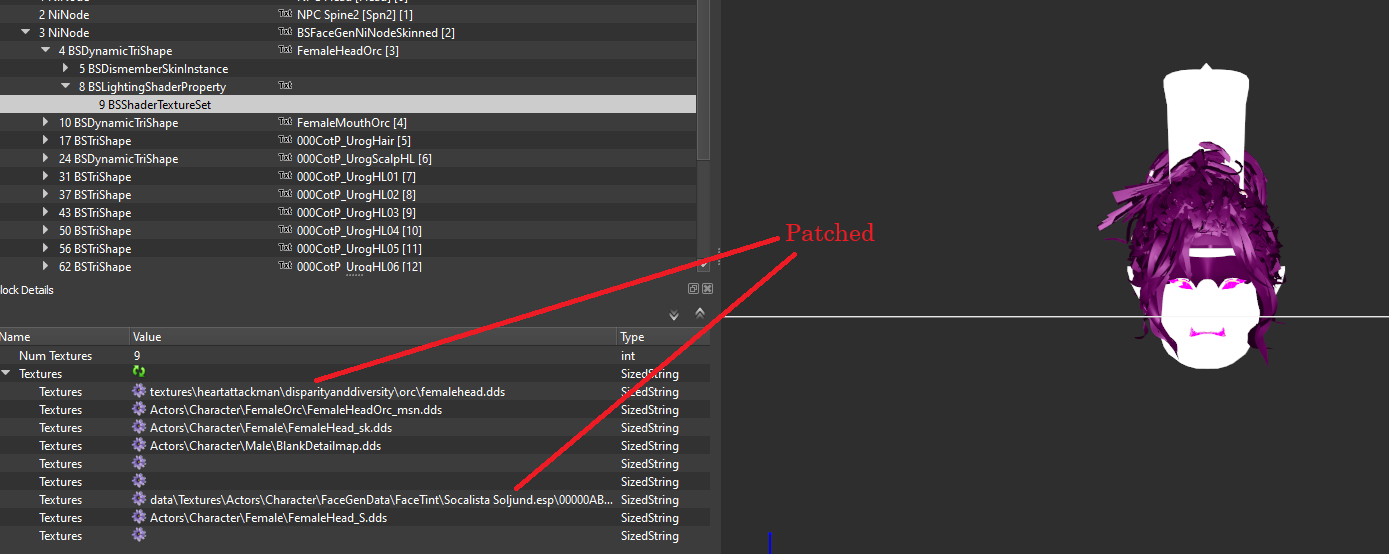
Task: Click the Txt icon beside BSFaceGenNiNodeSkinned
Action: coord(285,33)
